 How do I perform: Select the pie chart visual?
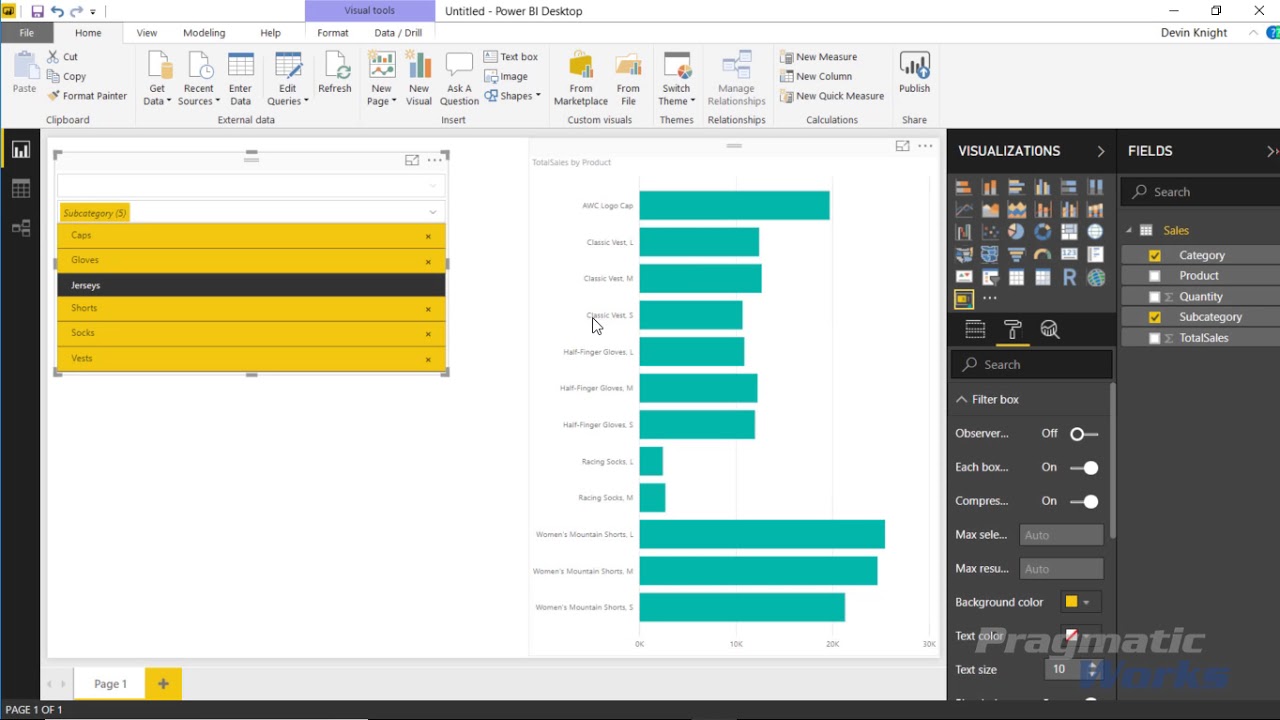pos(1017,232)
